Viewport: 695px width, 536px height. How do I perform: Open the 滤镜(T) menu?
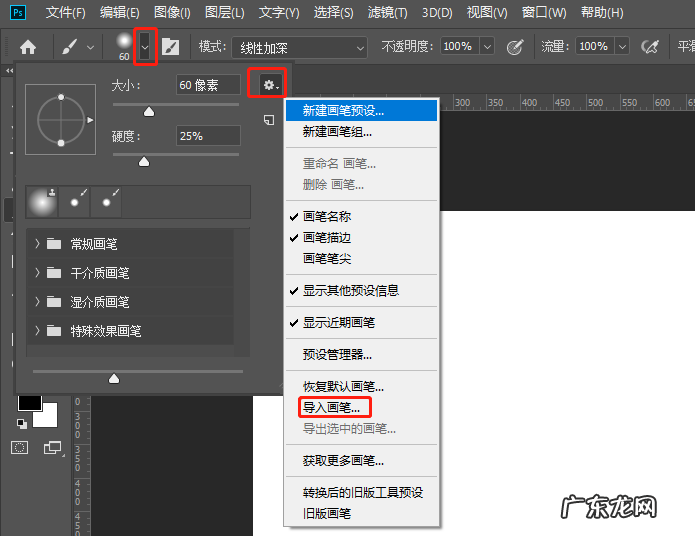click(387, 12)
